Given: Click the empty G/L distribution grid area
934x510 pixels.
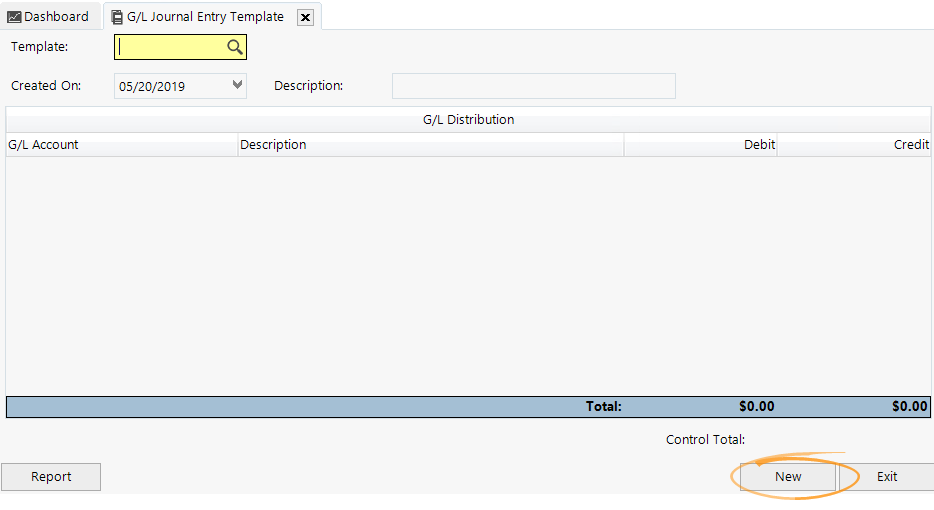Looking at the screenshot, I should (468, 275).
